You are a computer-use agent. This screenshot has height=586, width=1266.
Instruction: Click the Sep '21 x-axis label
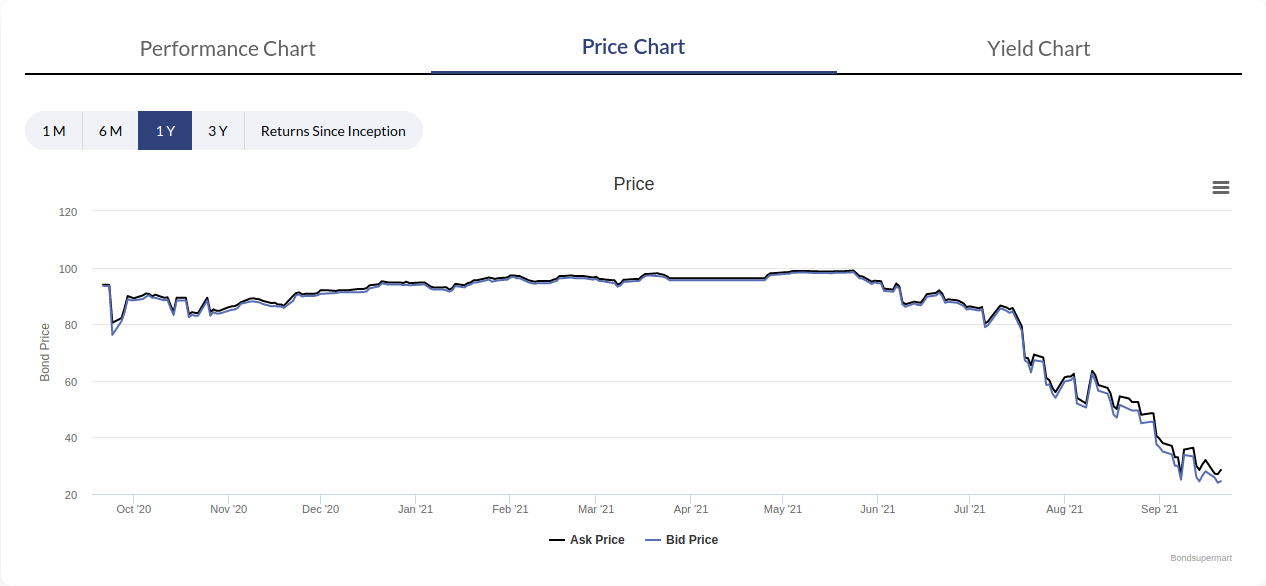[x=1159, y=509]
